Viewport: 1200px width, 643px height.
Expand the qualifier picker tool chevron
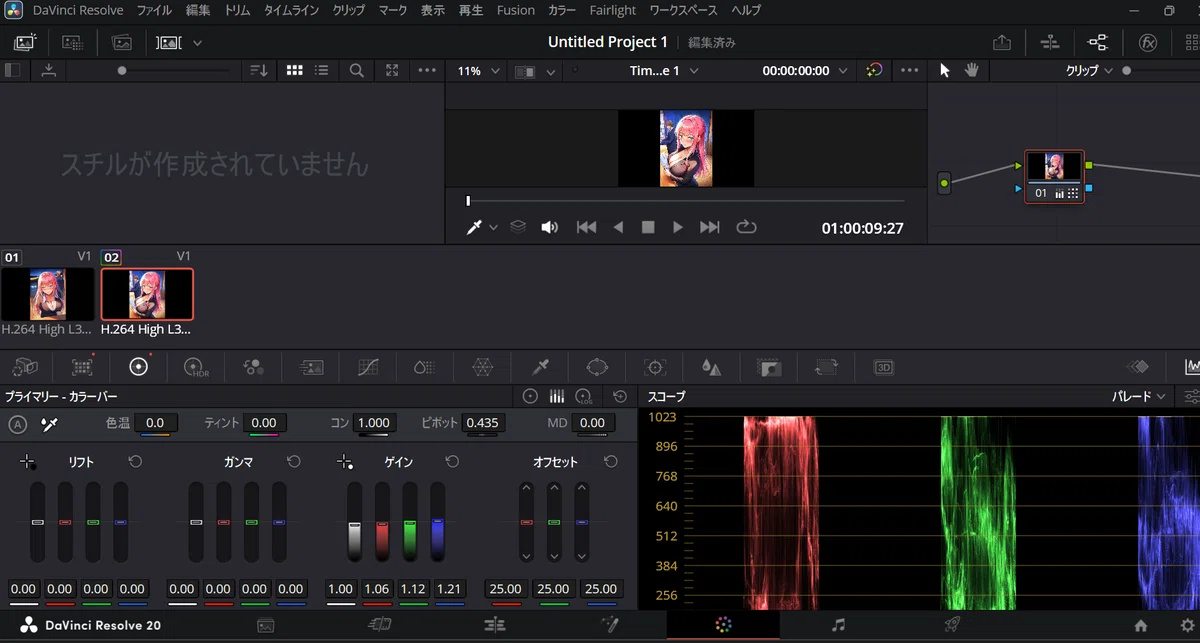tap(493, 228)
